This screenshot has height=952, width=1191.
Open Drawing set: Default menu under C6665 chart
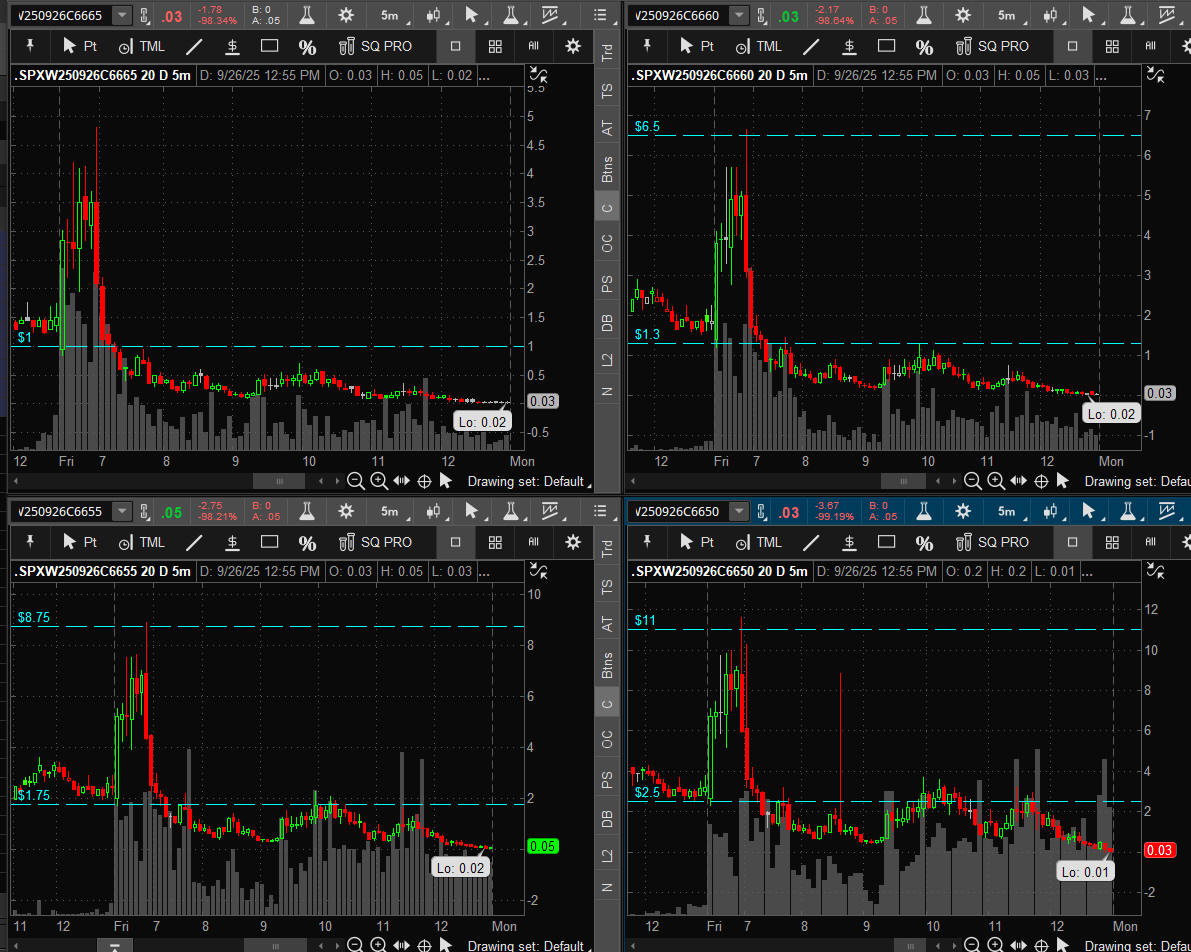tap(527, 481)
